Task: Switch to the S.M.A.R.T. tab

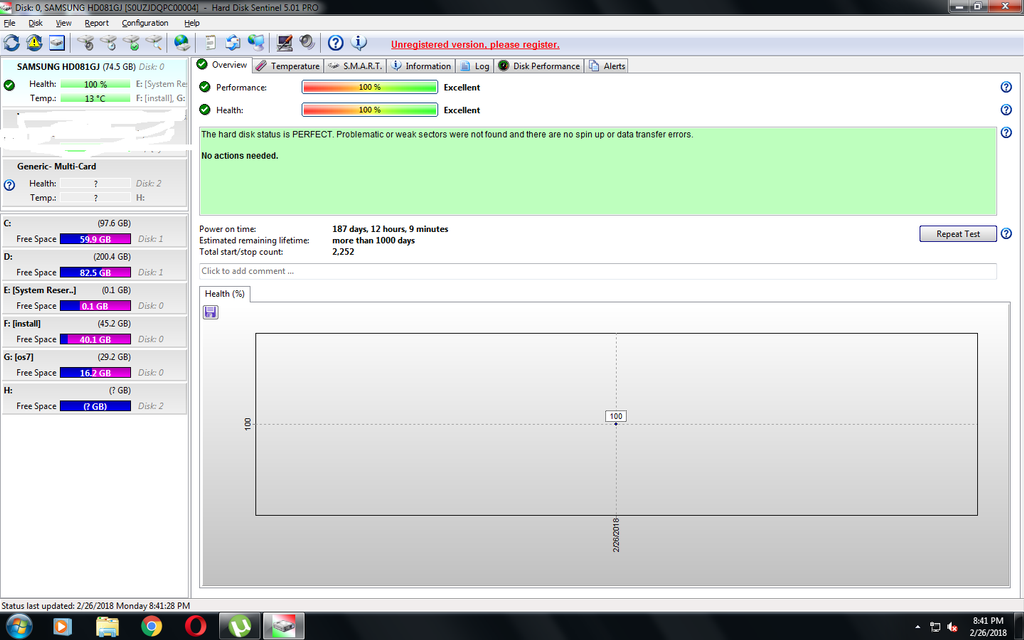Action: point(355,66)
